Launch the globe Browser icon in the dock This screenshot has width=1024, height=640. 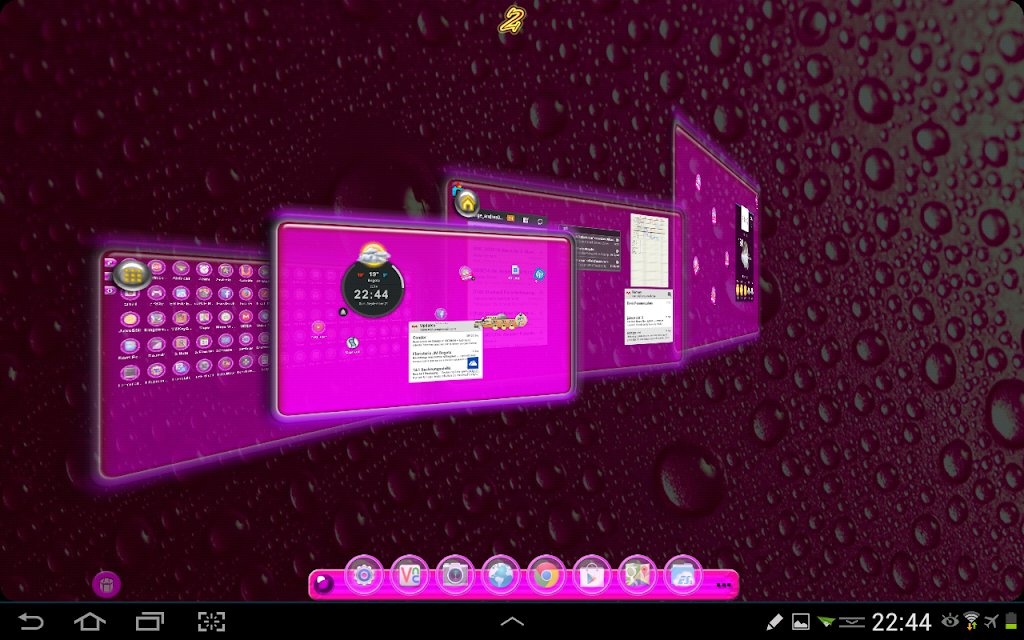coord(501,575)
